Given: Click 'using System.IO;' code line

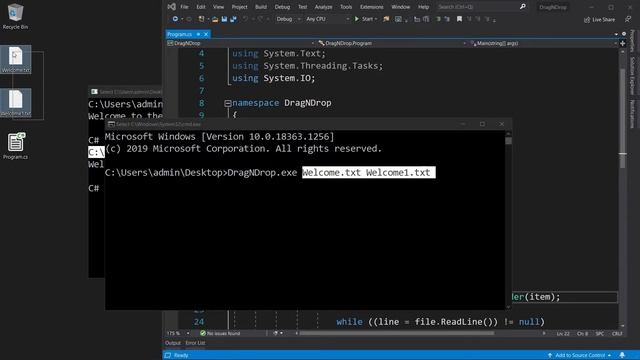Looking at the screenshot, I should pyautogui.click(x=274, y=78).
